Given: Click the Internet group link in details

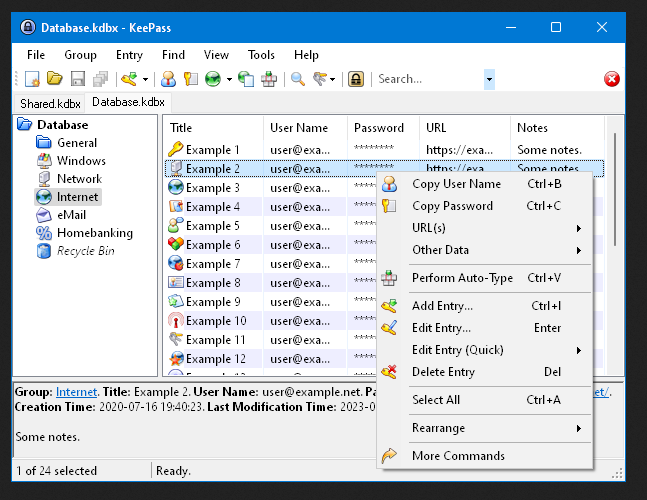Looking at the screenshot, I should click(76, 392).
